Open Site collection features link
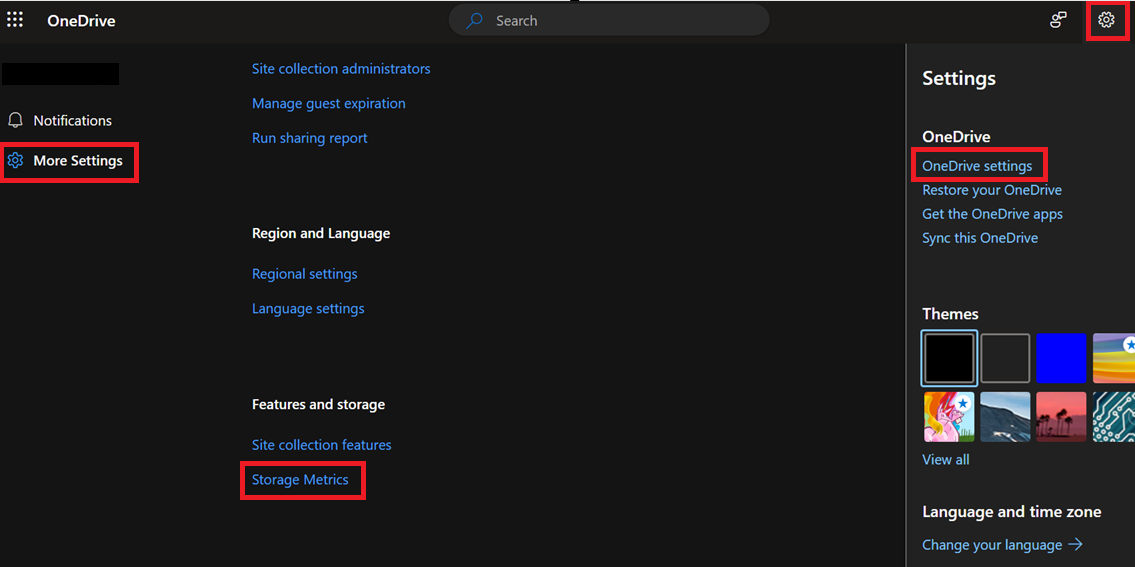The height and width of the screenshot is (567, 1135). 321,445
